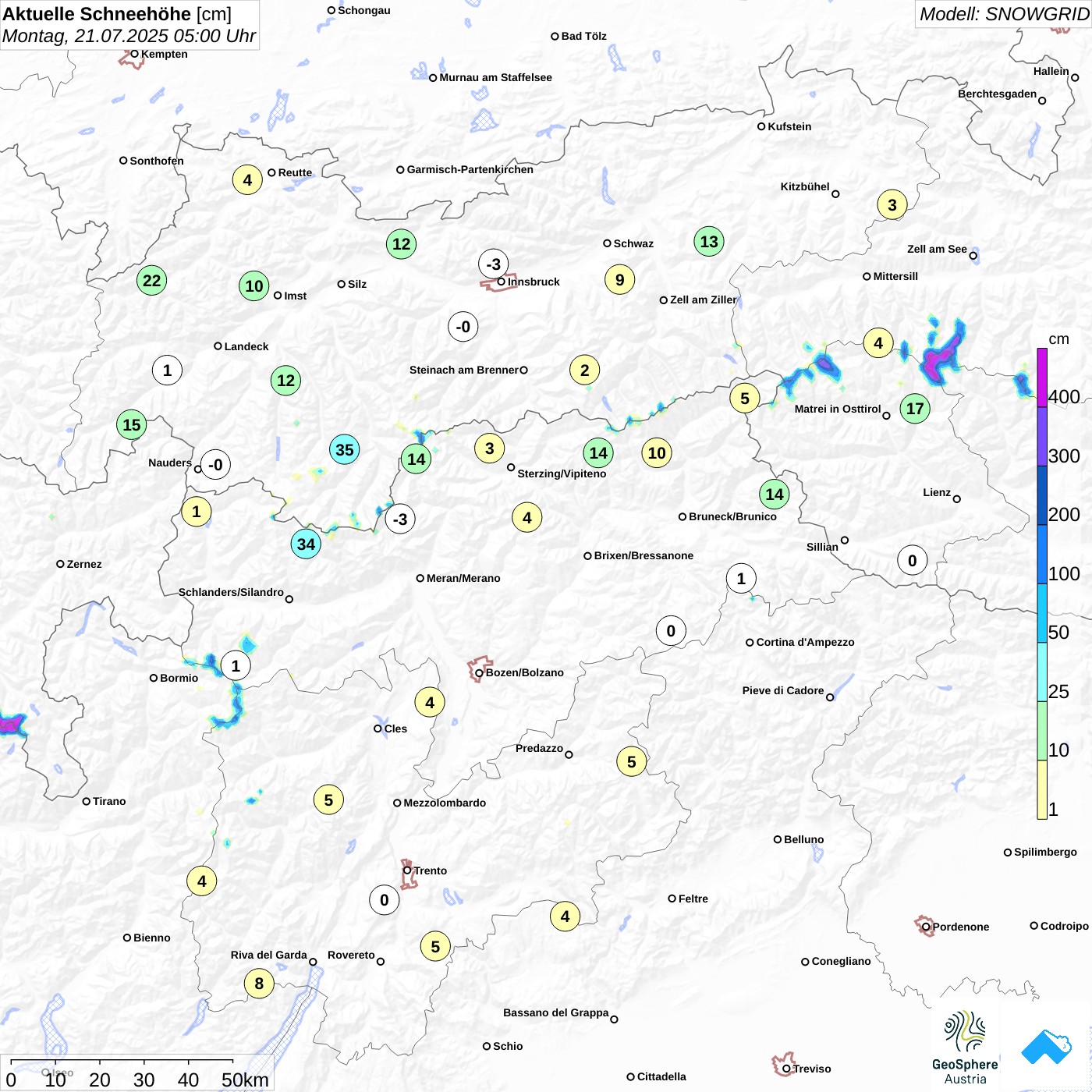Click the green 14 marker near Bruneck
The width and height of the screenshot is (1092, 1092).
click(x=774, y=493)
